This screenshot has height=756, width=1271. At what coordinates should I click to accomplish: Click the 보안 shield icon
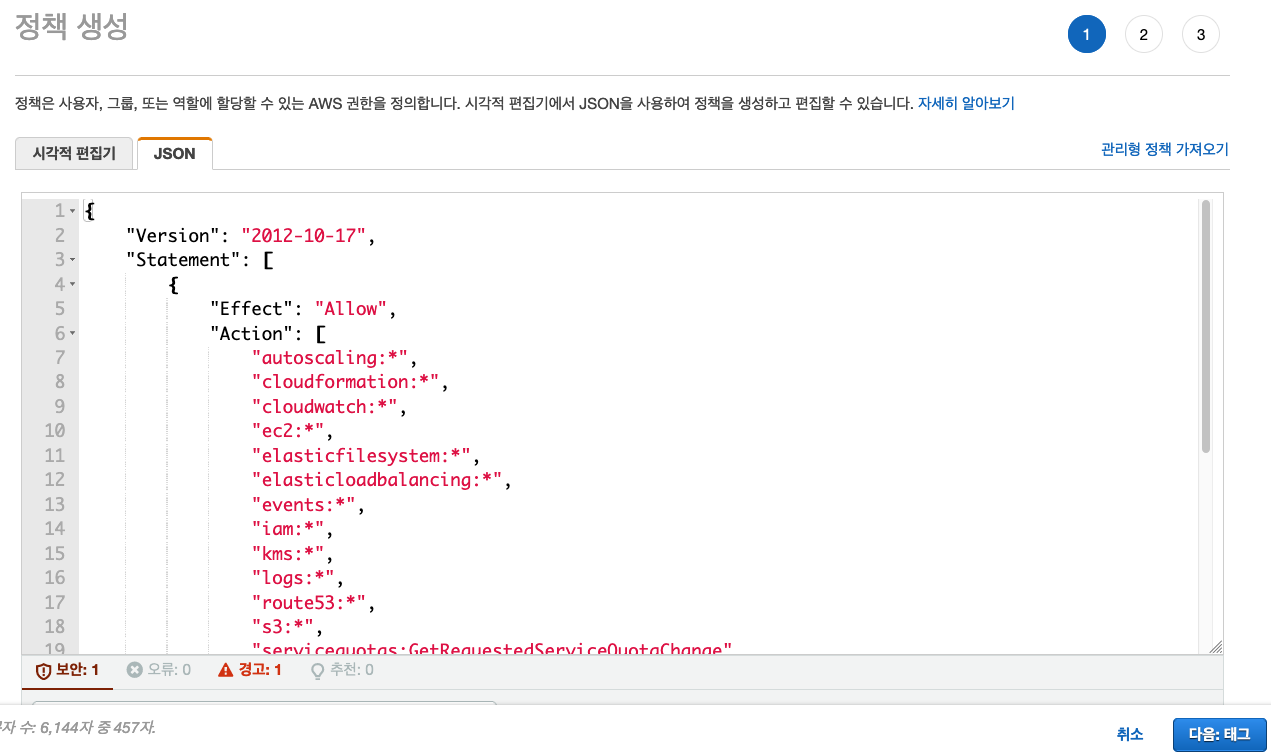(43, 670)
